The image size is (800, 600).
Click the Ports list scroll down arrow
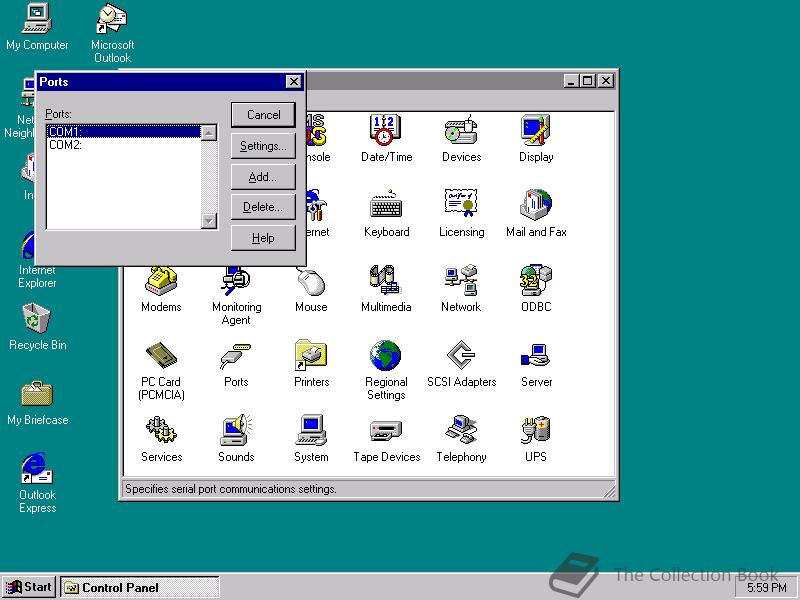209,220
